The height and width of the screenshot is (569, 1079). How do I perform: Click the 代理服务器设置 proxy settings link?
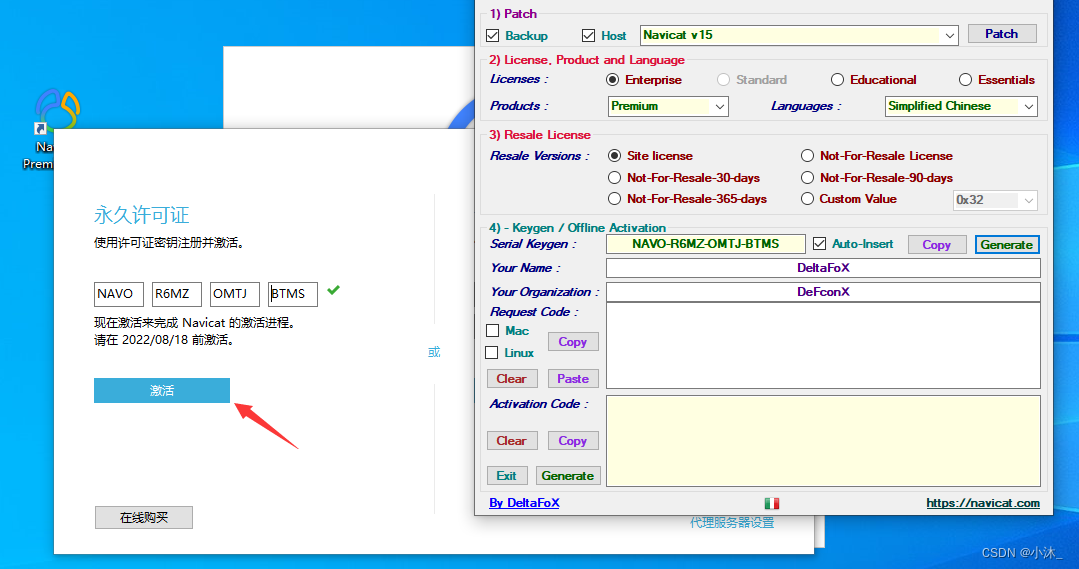732,523
